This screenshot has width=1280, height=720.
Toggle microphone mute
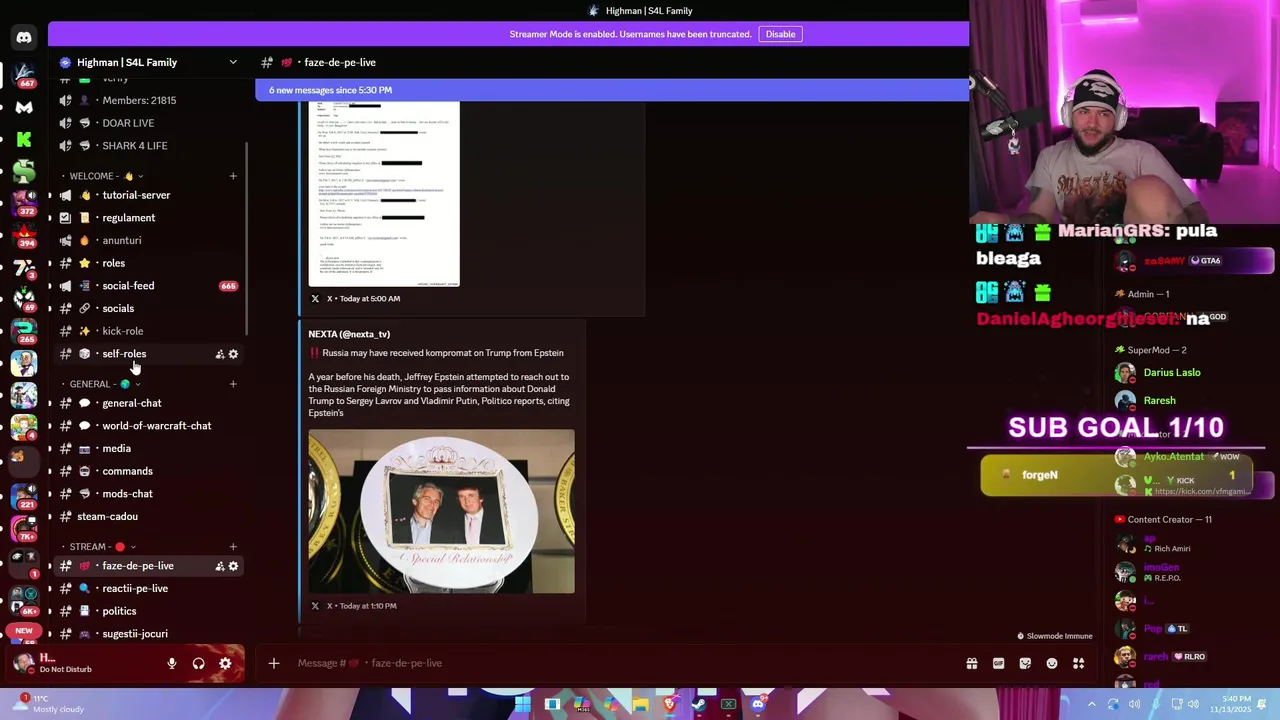[171, 663]
